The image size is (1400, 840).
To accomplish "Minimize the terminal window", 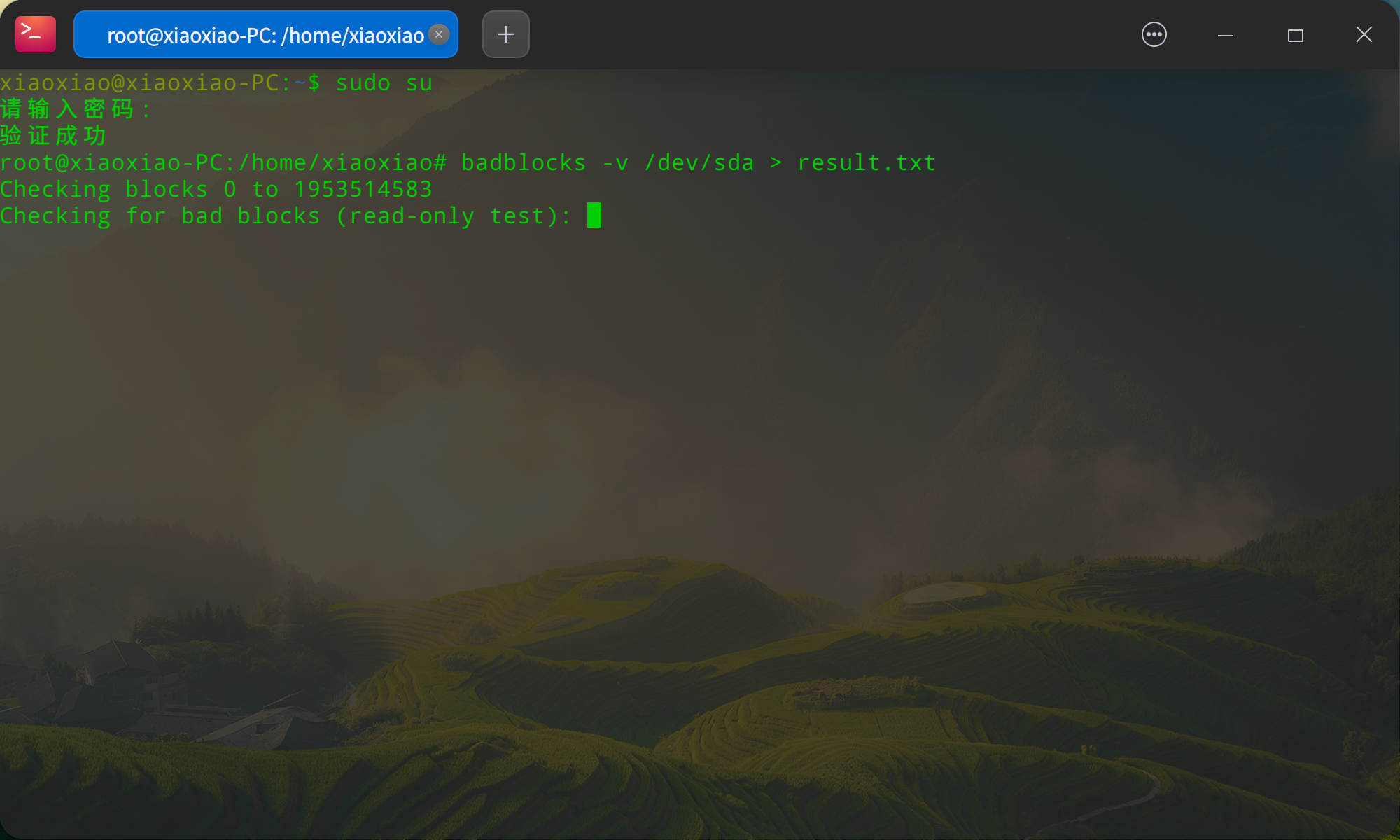I will [x=1225, y=35].
